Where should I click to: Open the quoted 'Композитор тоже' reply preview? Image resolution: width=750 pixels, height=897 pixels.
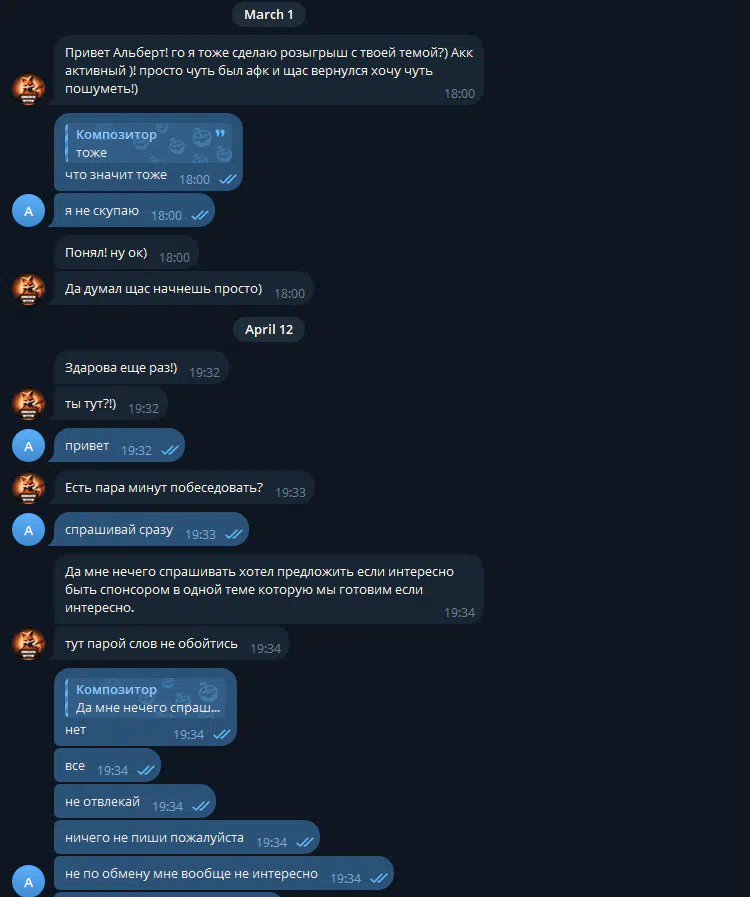click(x=149, y=143)
